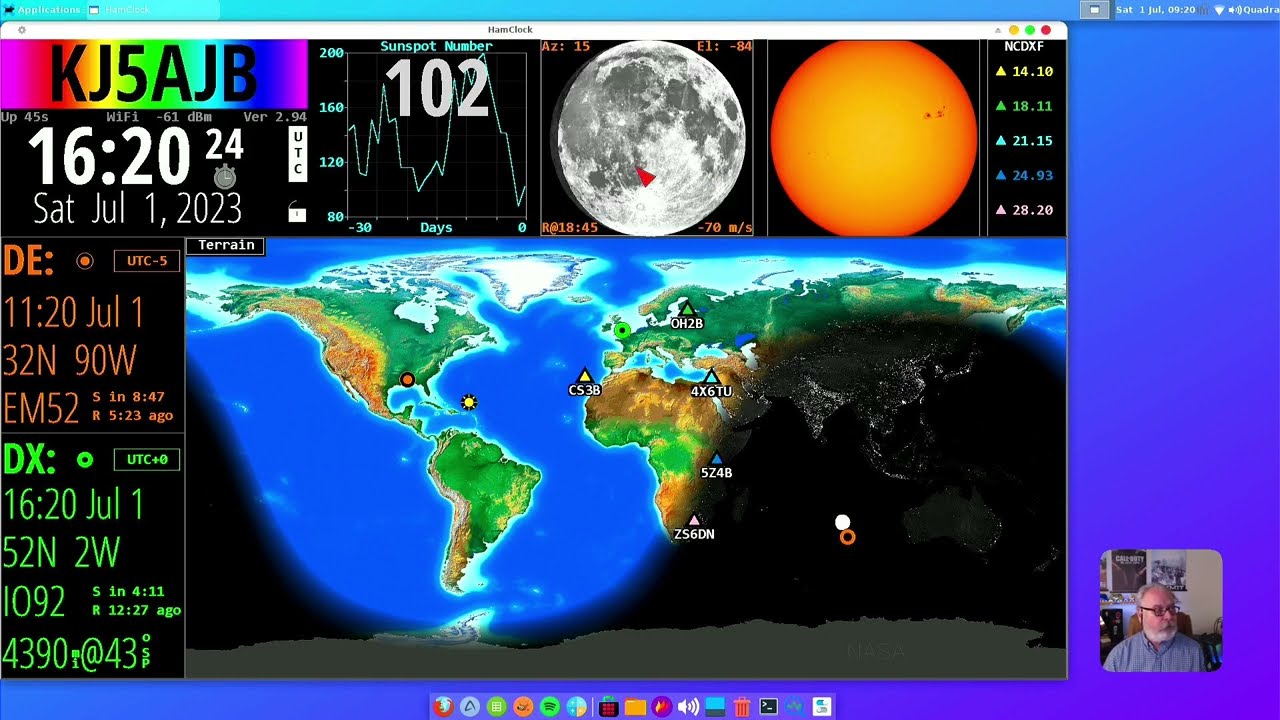Select the CS3B beacon marker on map
The image size is (1280, 720).
(x=585, y=375)
